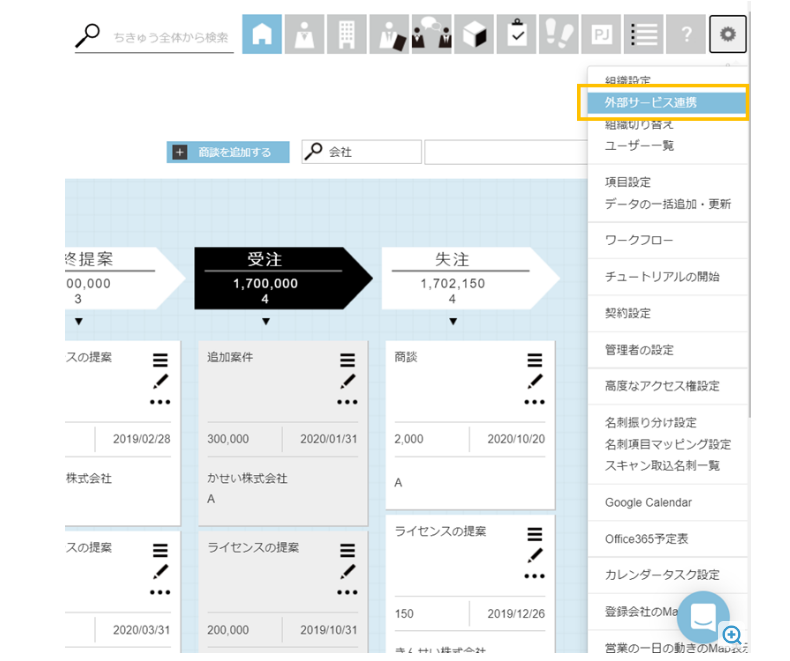790x661 pixels.
Task: Open the business card person icon
Action: [389, 34]
